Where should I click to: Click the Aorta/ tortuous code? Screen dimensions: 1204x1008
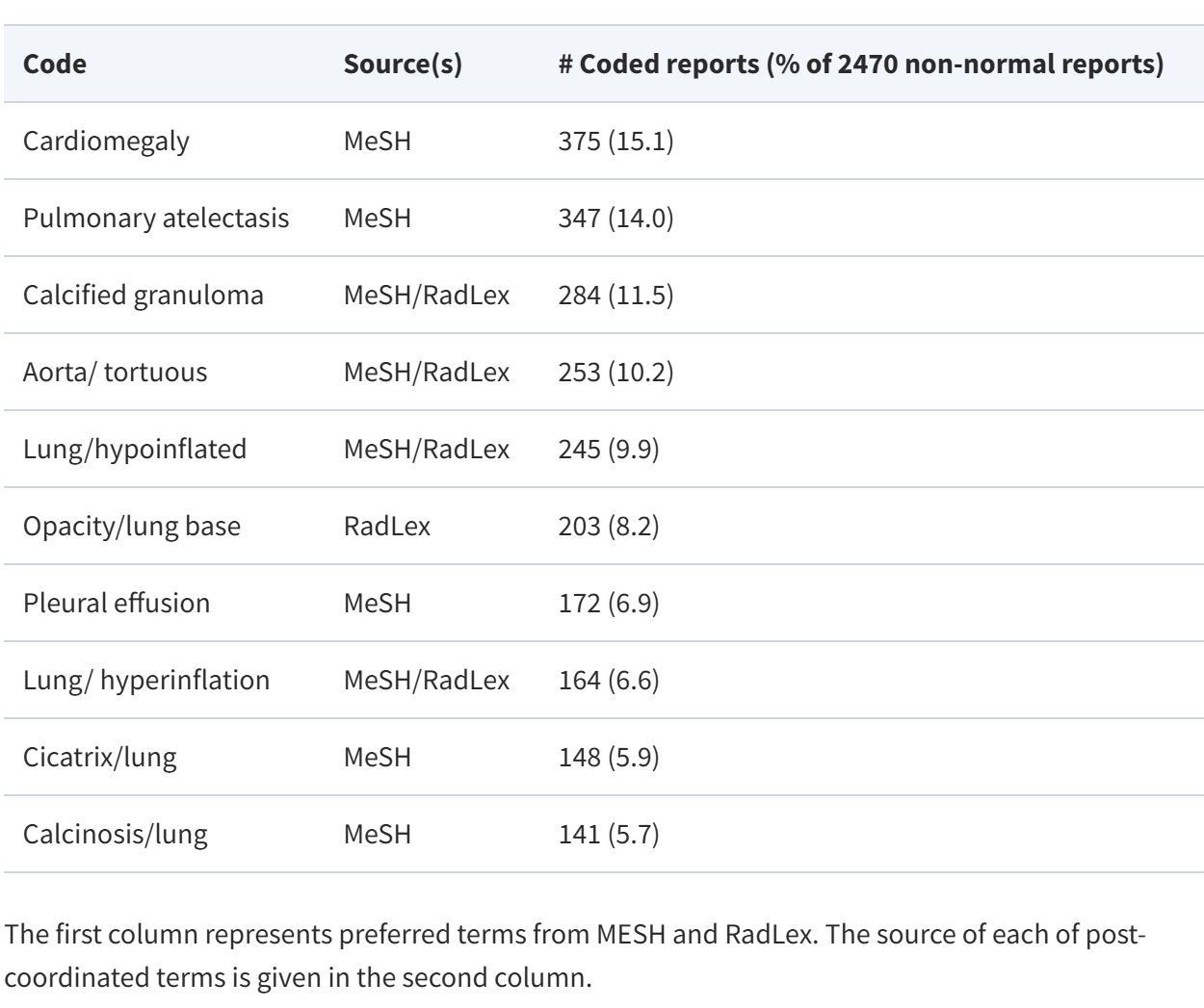click(115, 373)
